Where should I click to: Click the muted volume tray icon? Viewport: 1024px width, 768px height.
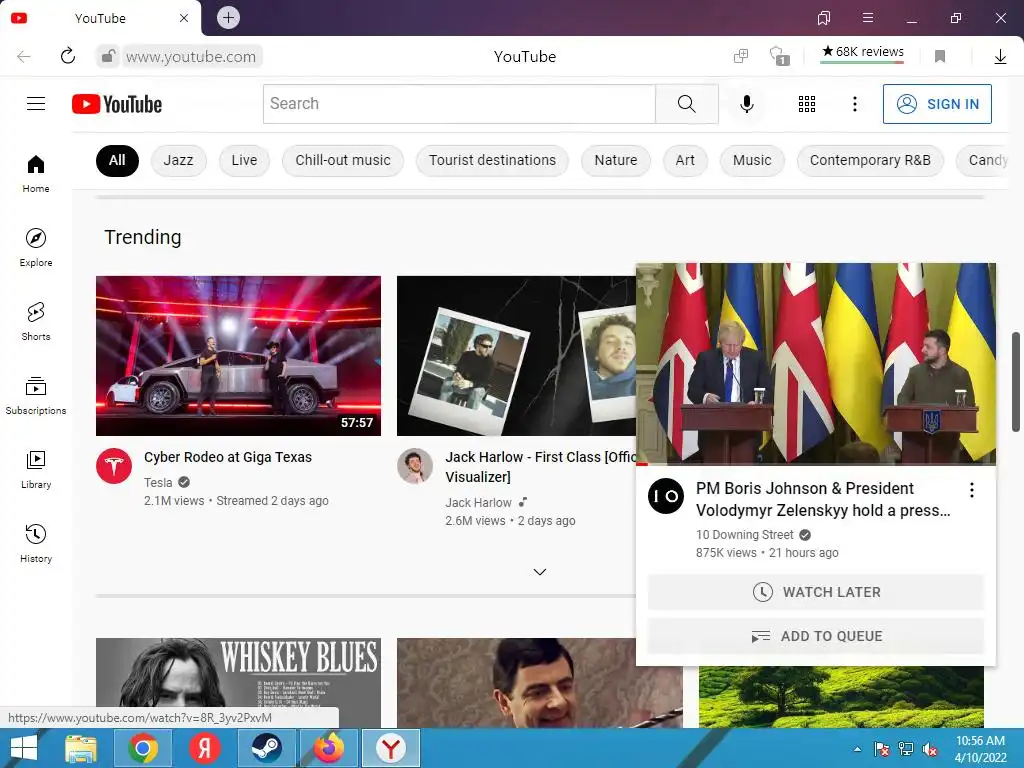pyautogui.click(x=930, y=749)
